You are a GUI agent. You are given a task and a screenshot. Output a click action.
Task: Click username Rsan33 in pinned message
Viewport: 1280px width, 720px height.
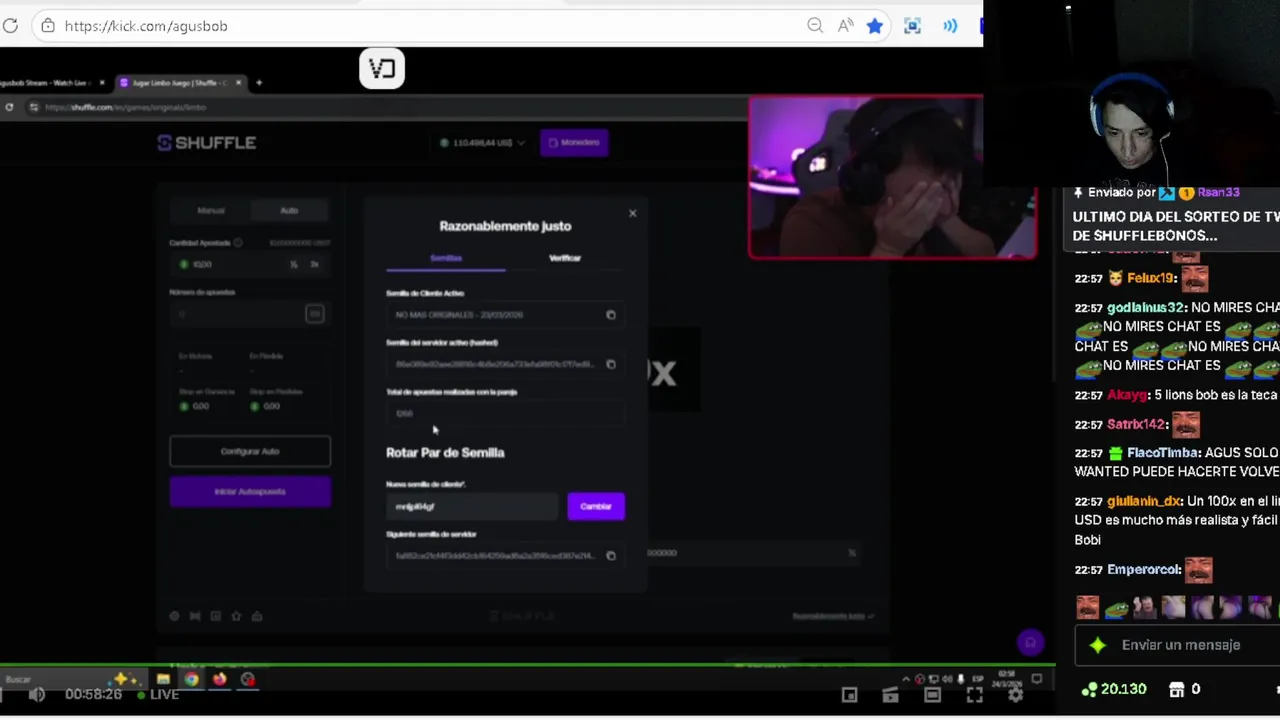pyautogui.click(x=1218, y=192)
